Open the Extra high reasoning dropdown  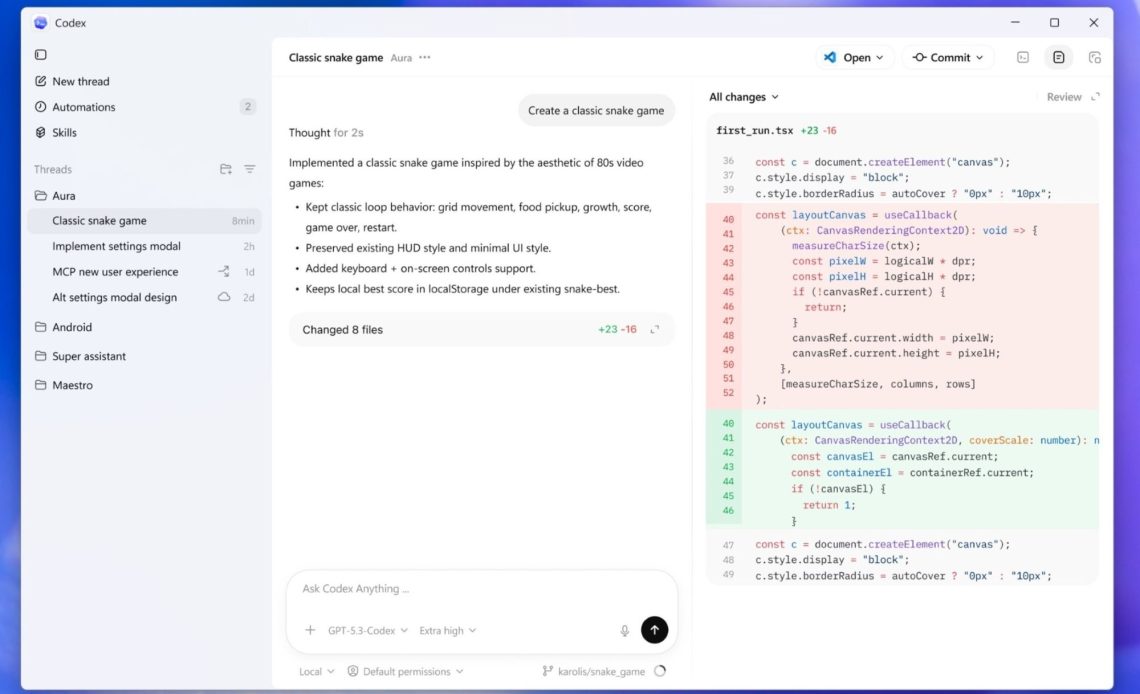(x=447, y=631)
